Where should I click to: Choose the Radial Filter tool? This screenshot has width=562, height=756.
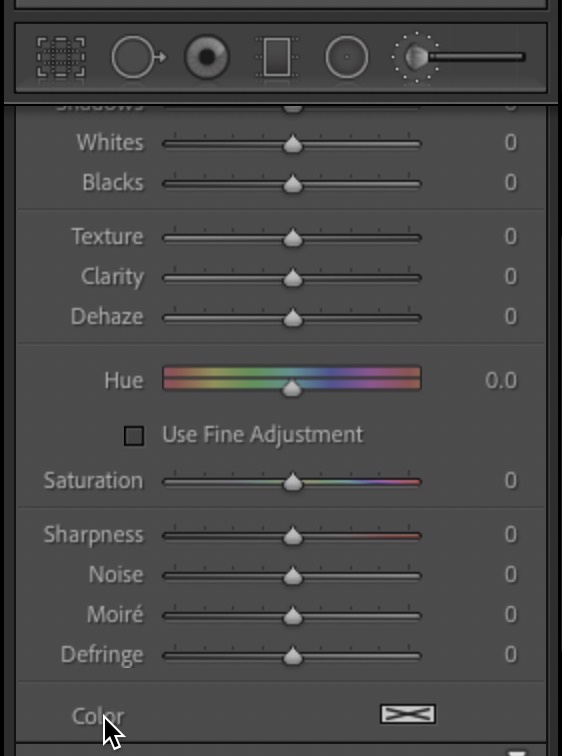click(x=347, y=57)
